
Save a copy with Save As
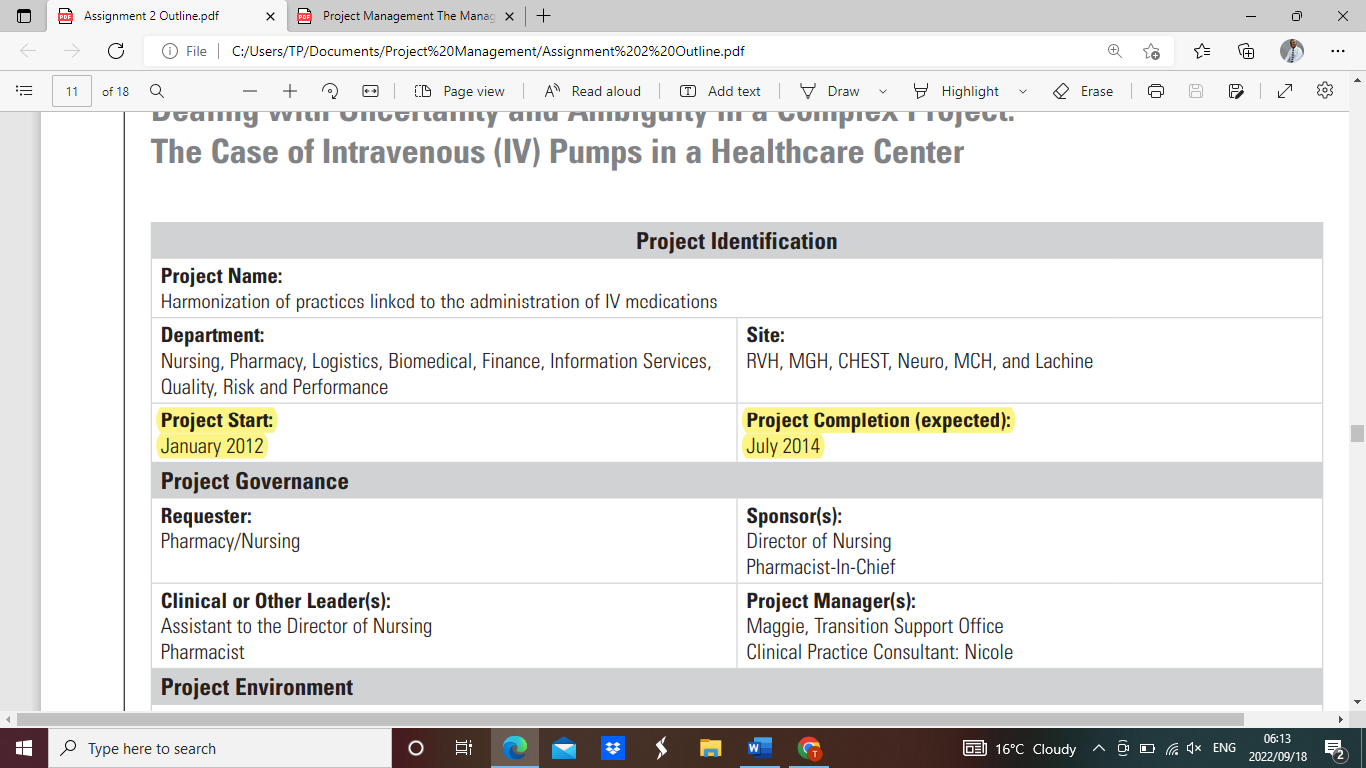coord(1236,91)
